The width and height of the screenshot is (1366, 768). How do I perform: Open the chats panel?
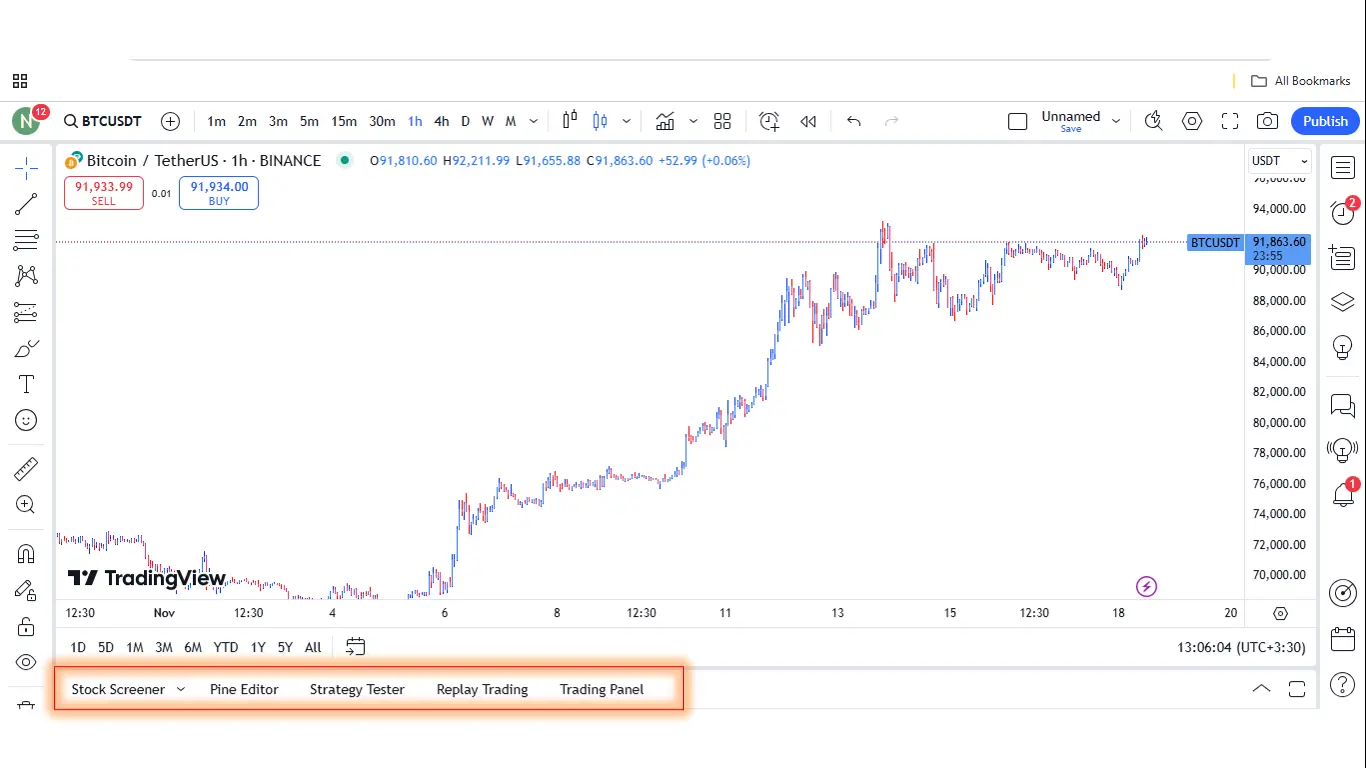point(1343,406)
